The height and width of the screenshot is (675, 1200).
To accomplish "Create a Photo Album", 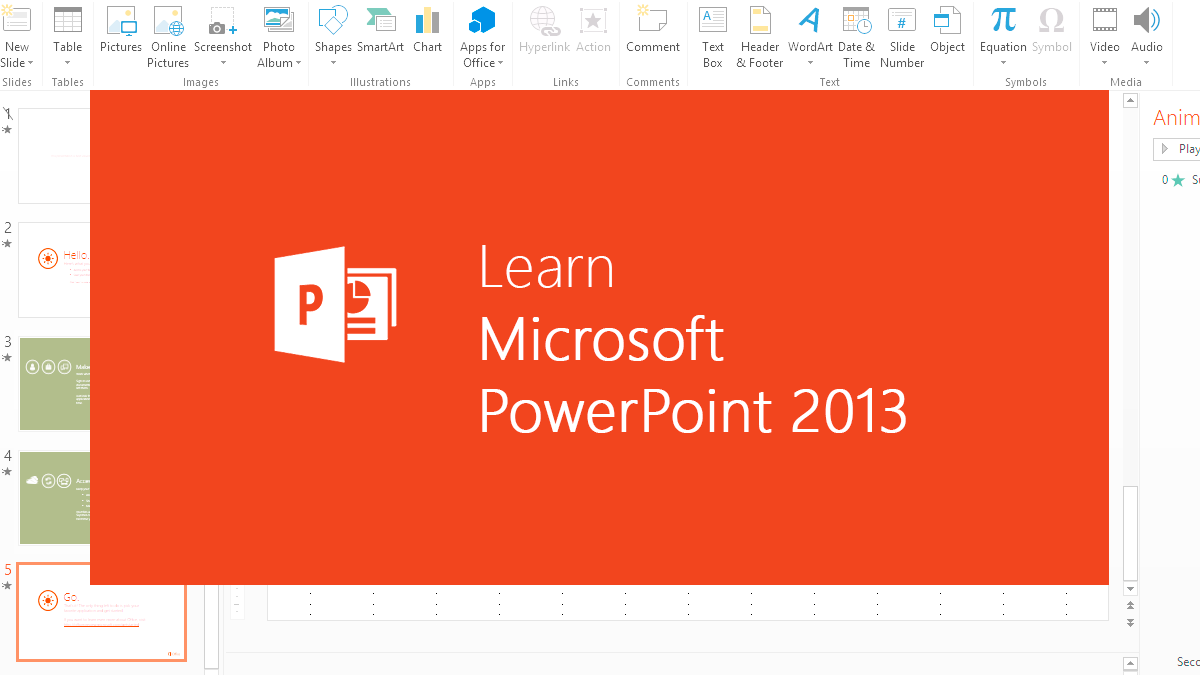I will pyautogui.click(x=278, y=36).
